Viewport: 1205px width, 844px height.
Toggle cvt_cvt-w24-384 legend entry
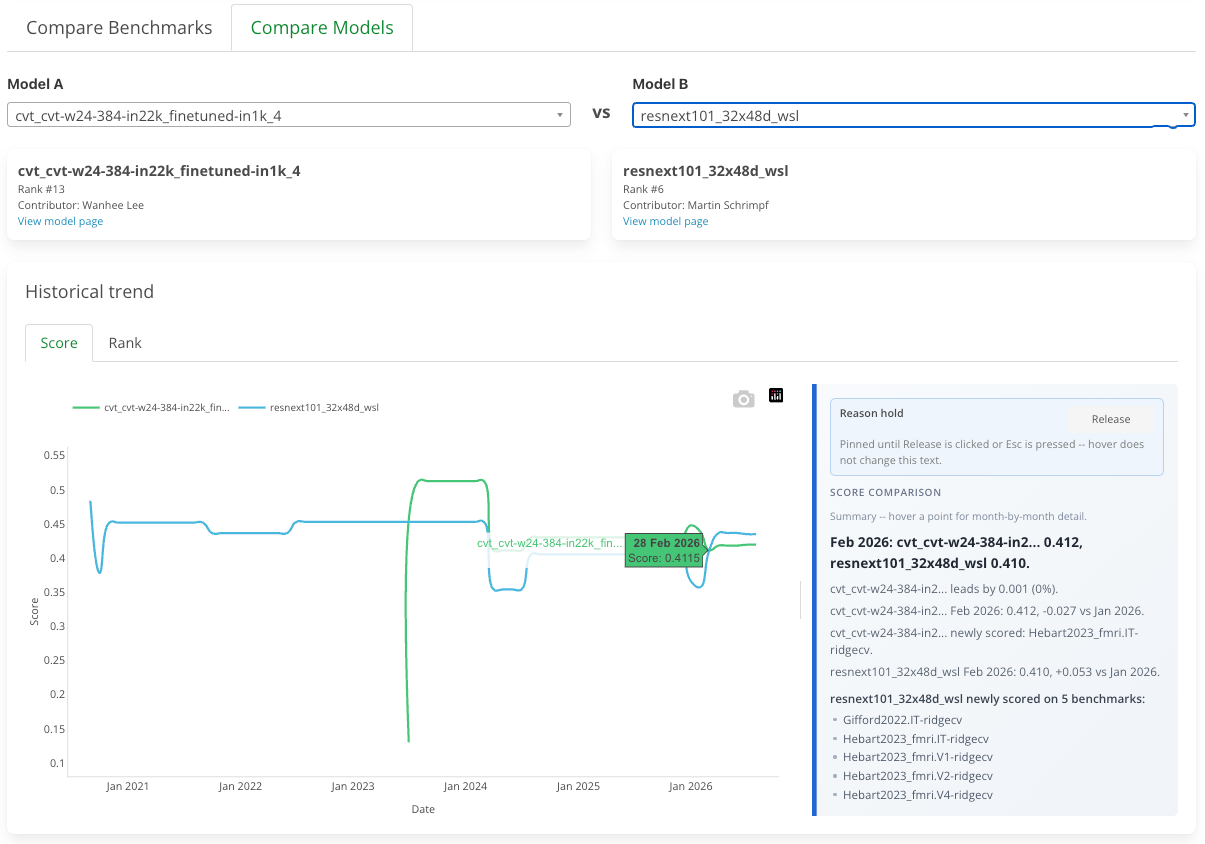151,407
